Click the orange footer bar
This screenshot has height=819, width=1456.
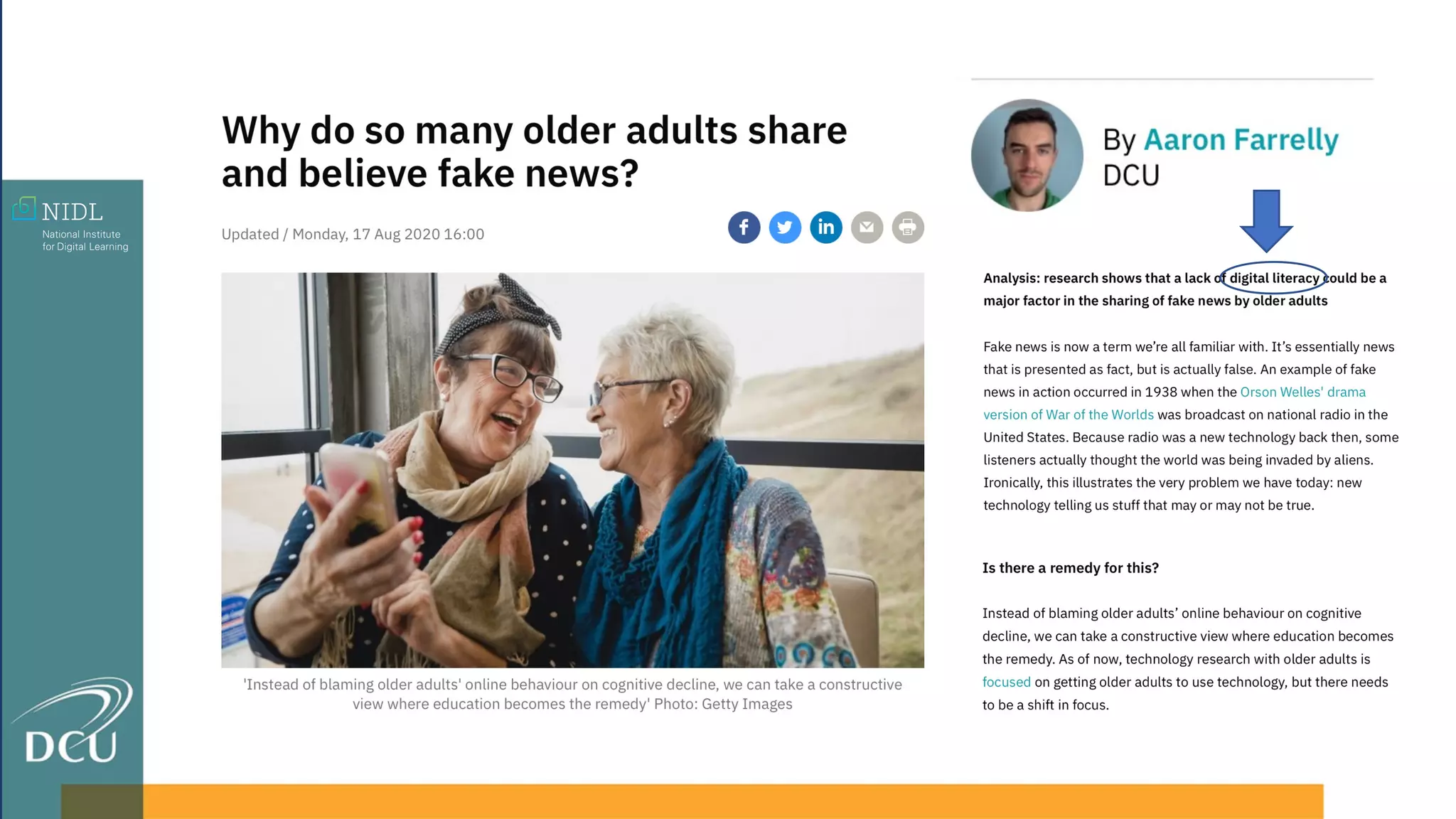coord(732,801)
